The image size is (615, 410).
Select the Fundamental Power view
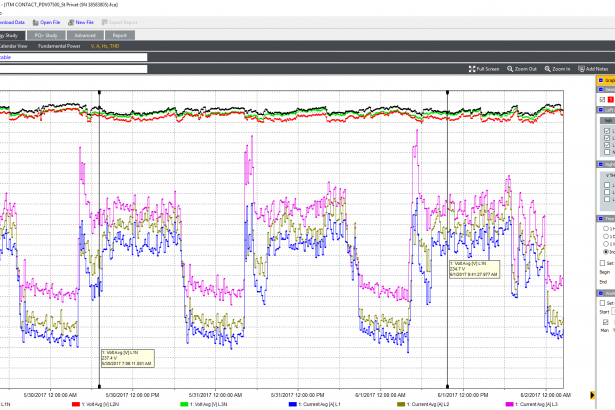[x=60, y=46]
